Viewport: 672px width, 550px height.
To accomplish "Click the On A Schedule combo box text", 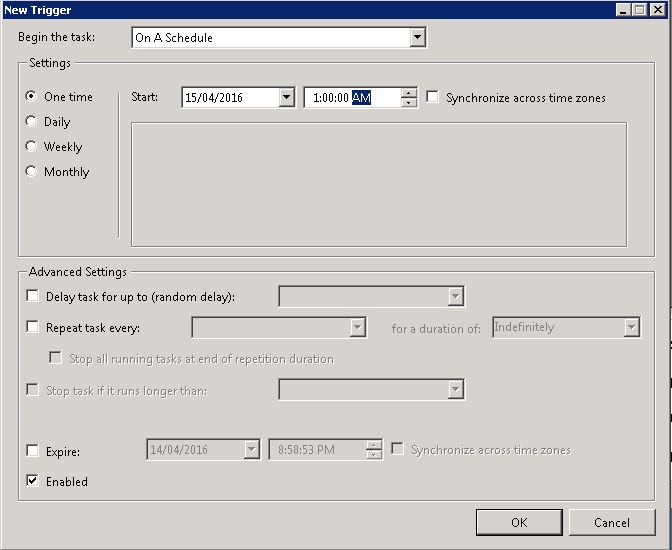I will click(174, 38).
